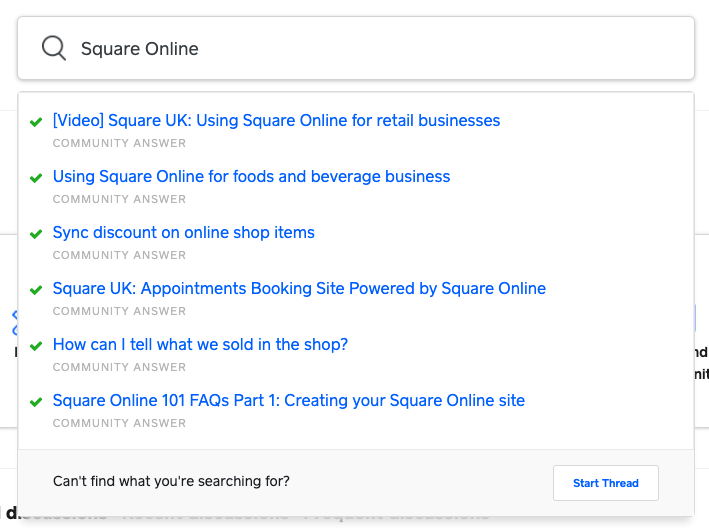The image size is (709, 528).
Task: Click green checkmark beside Square UK video result
Action: pyautogui.click(x=37, y=122)
